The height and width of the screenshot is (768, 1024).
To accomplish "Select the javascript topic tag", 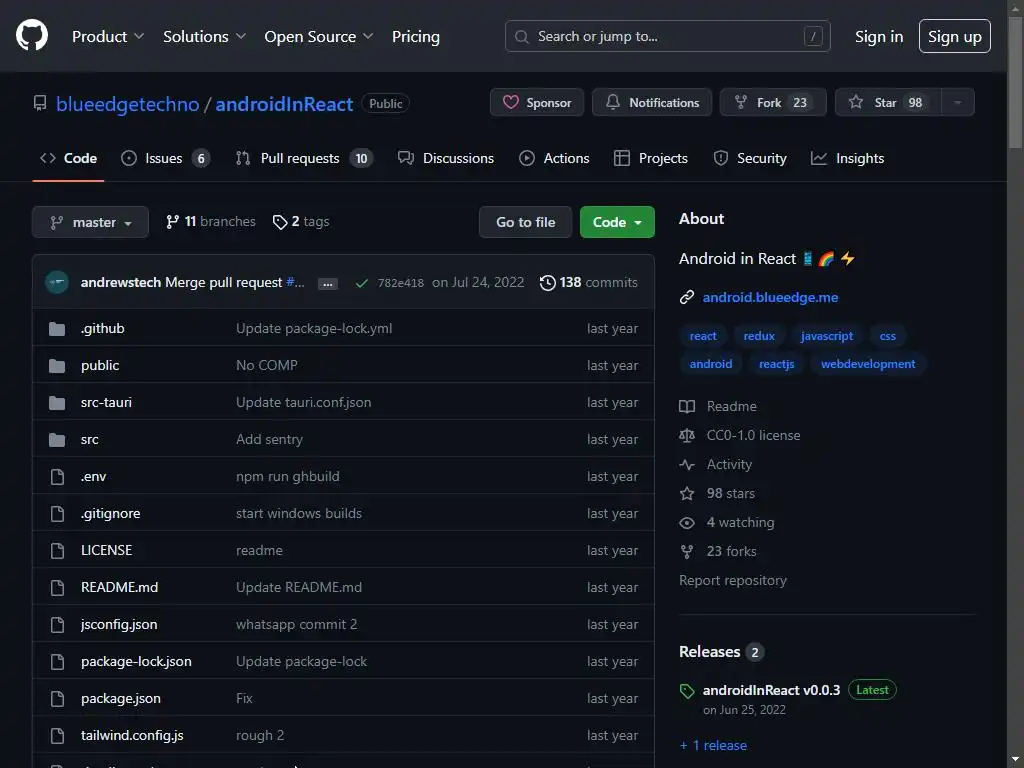I will click(x=827, y=336).
